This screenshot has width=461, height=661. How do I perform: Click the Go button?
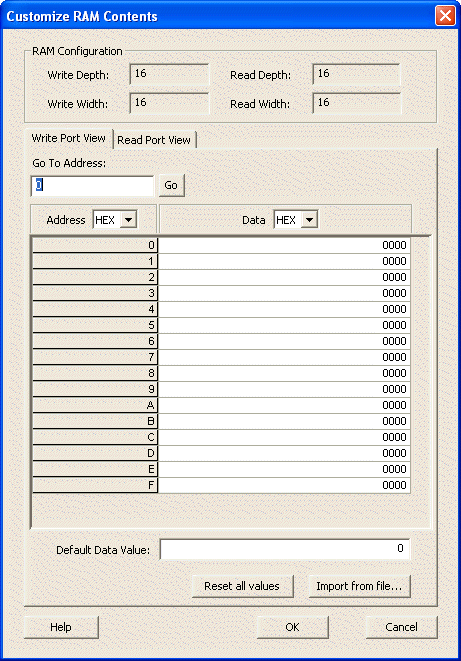point(172,185)
